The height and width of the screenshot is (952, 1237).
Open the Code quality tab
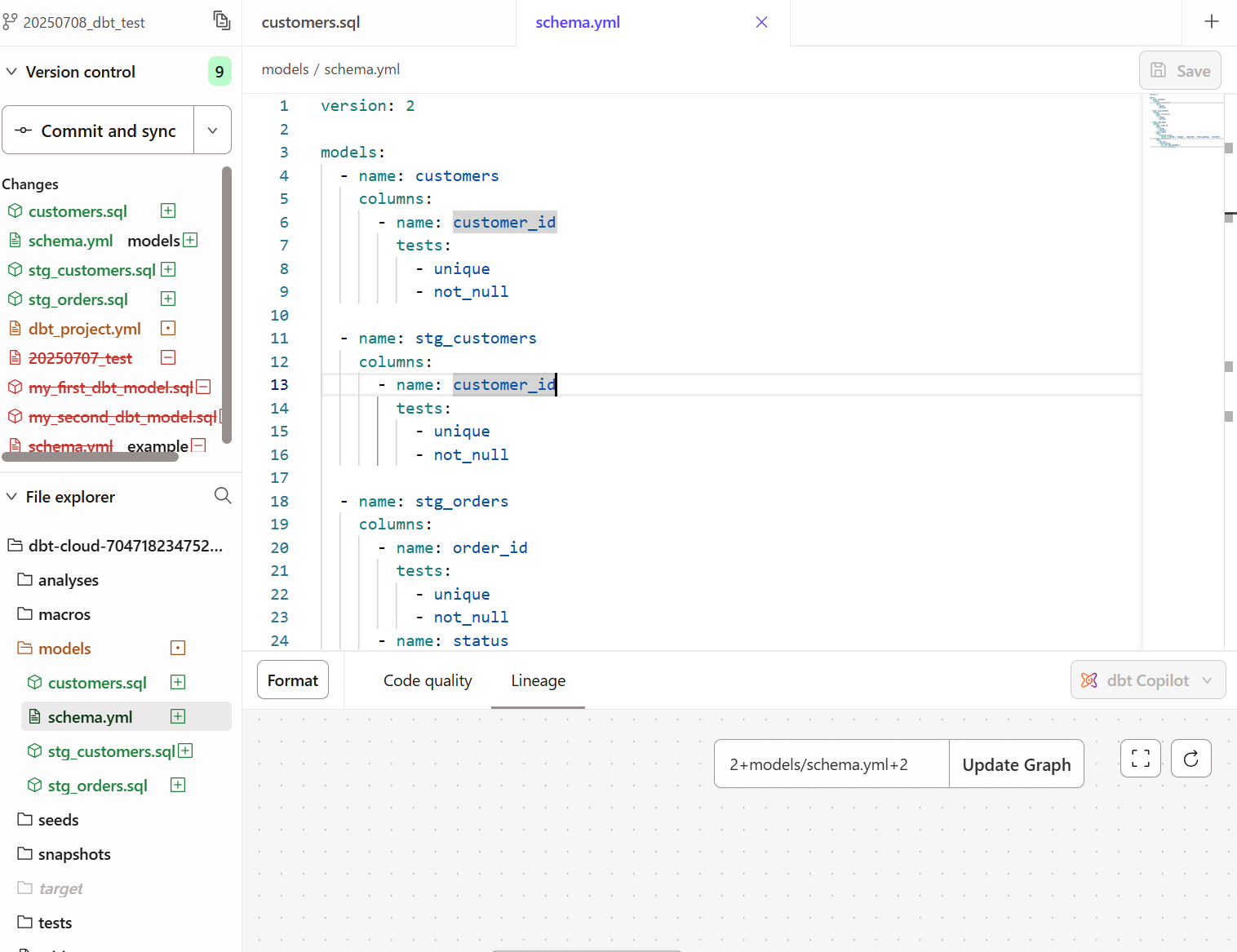[x=428, y=680]
